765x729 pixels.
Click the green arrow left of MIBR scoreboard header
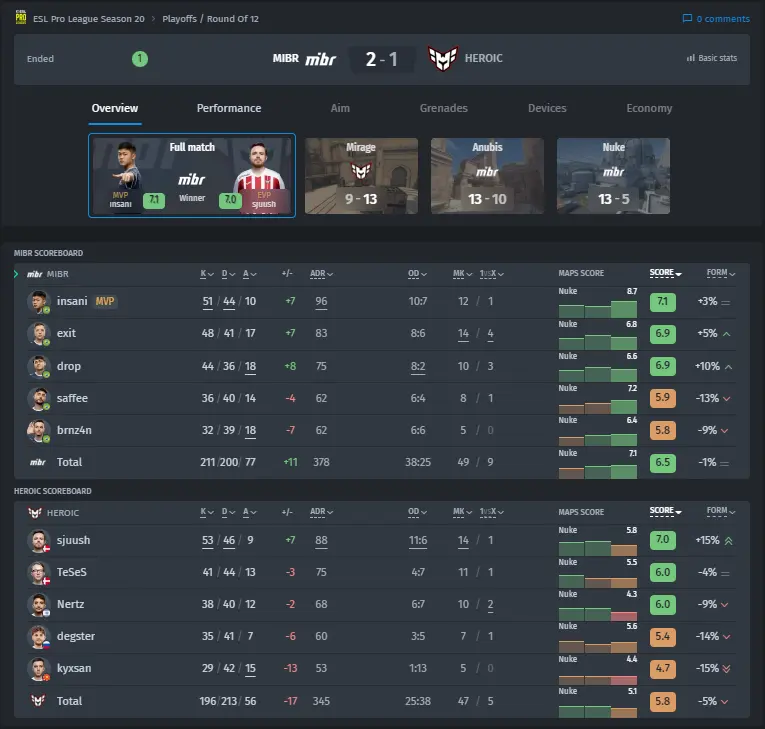pos(16,274)
